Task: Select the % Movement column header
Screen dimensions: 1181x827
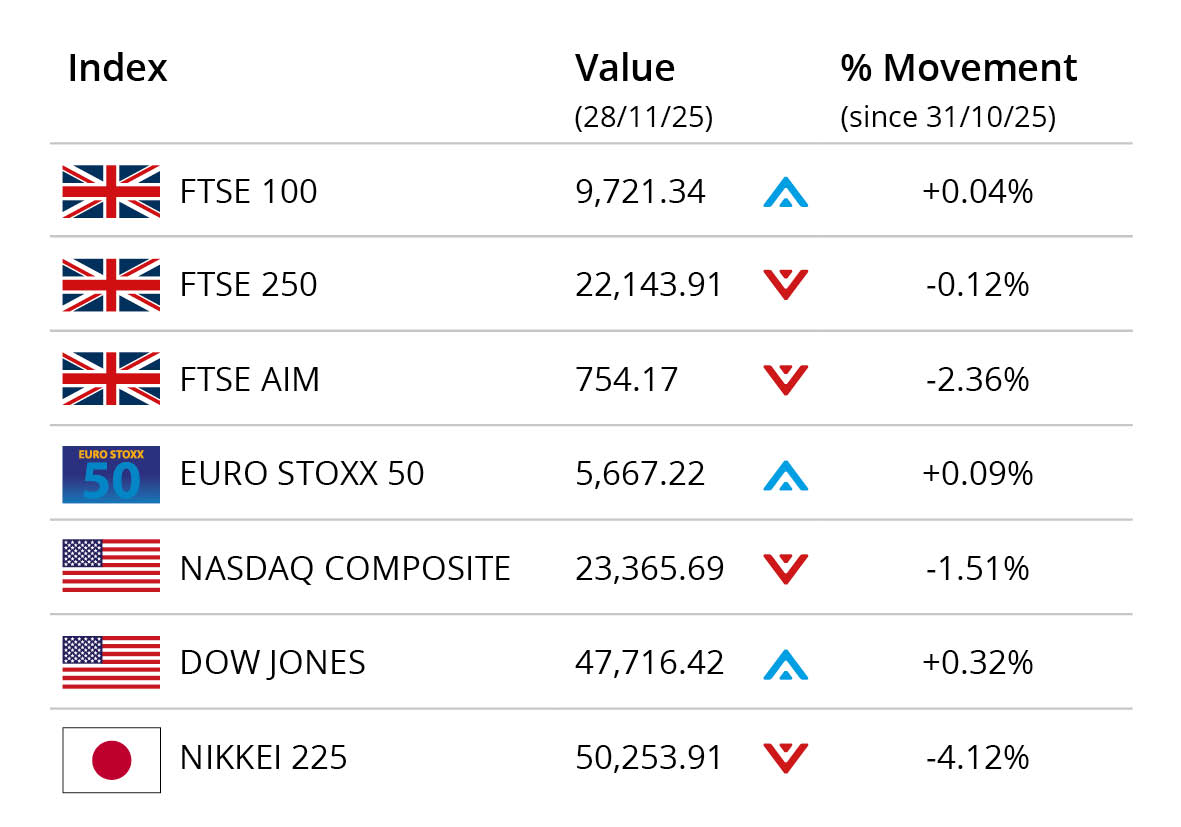Action: pyautogui.click(x=958, y=68)
